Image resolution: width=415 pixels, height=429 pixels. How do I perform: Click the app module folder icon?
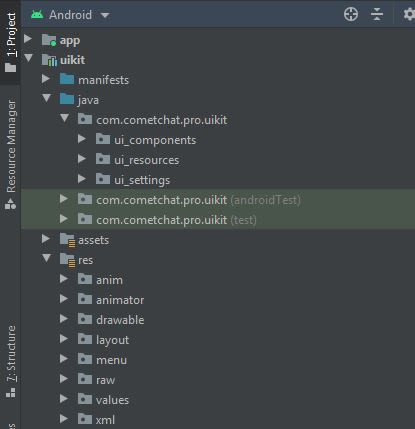click(x=49, y=40)
